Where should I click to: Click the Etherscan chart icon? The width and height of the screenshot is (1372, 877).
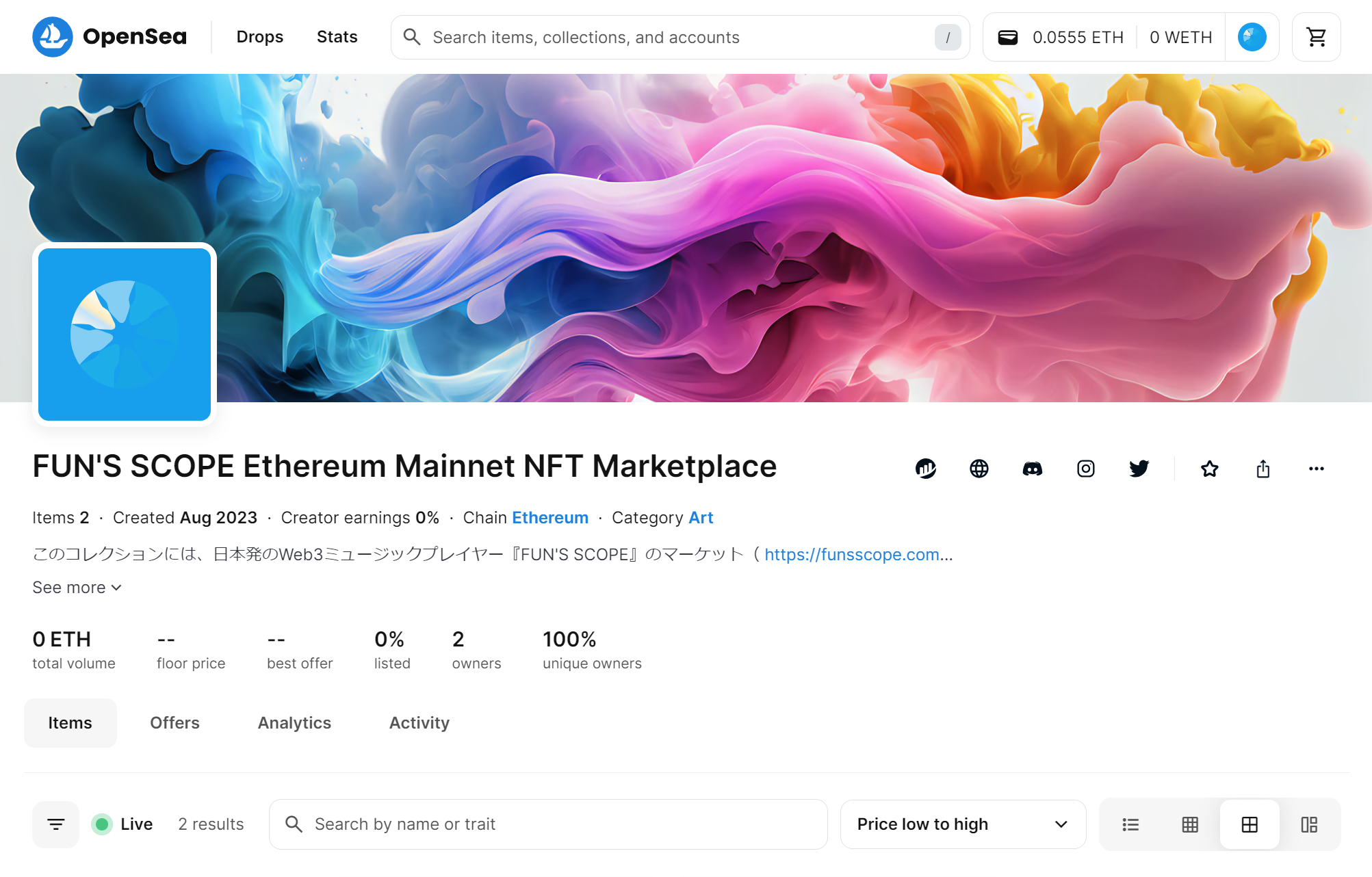coord(925,469)
